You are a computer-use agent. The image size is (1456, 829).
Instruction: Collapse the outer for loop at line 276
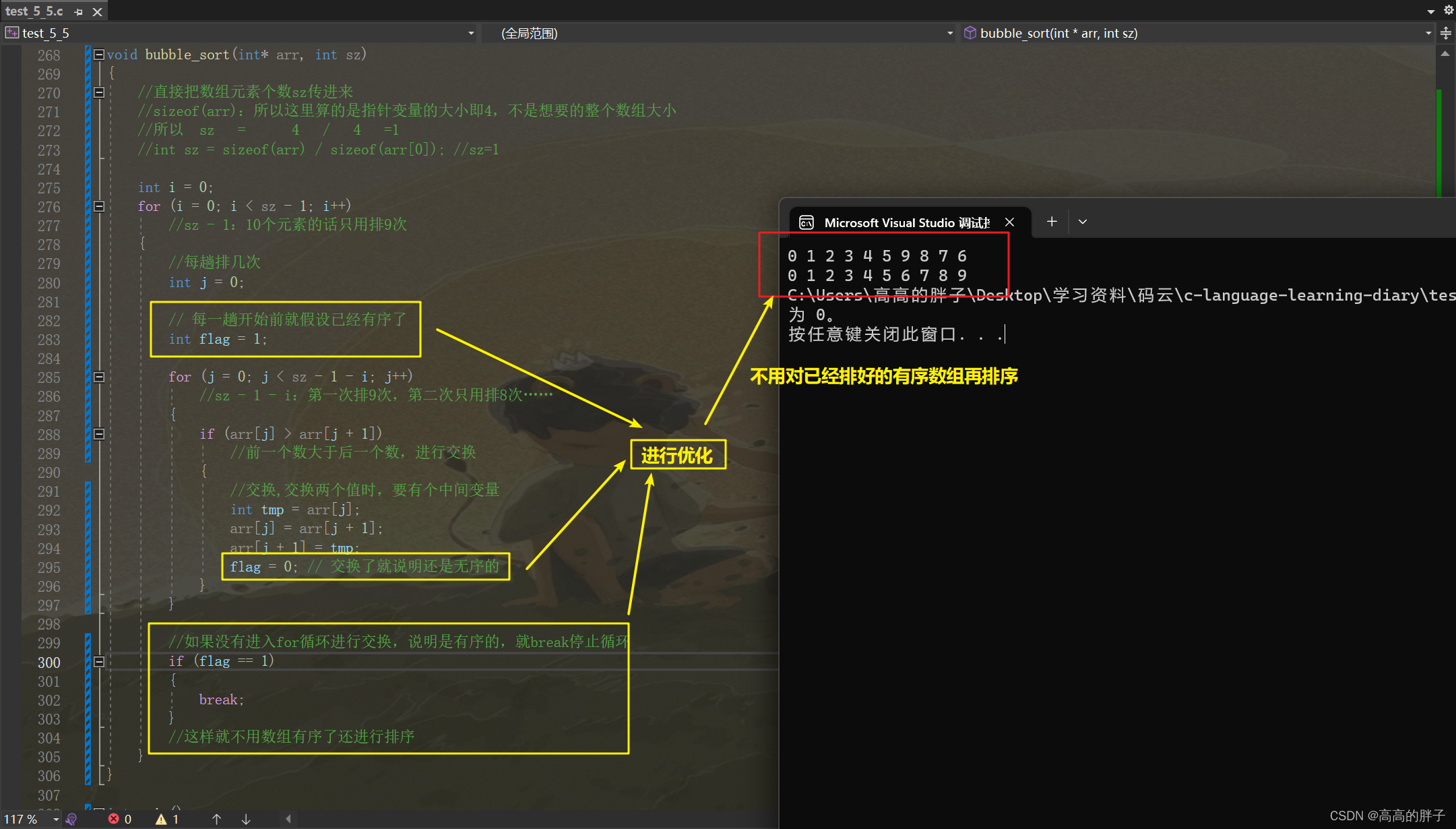coord(99,206)
